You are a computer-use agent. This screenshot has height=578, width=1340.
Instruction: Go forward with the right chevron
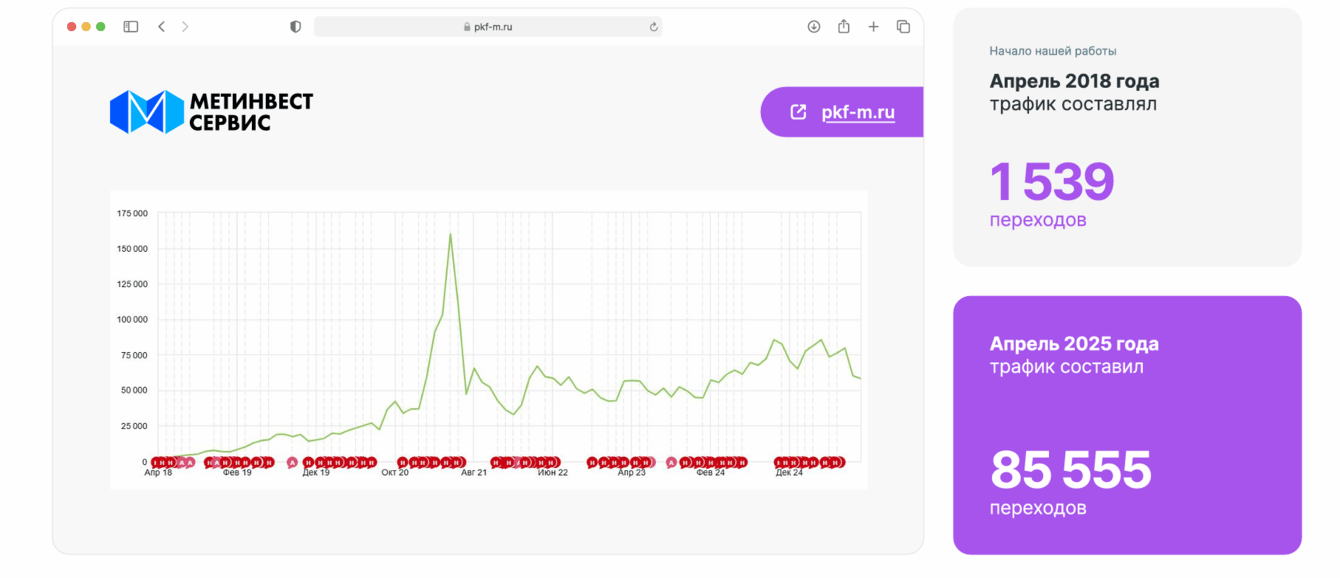click(x=185, y=27)
